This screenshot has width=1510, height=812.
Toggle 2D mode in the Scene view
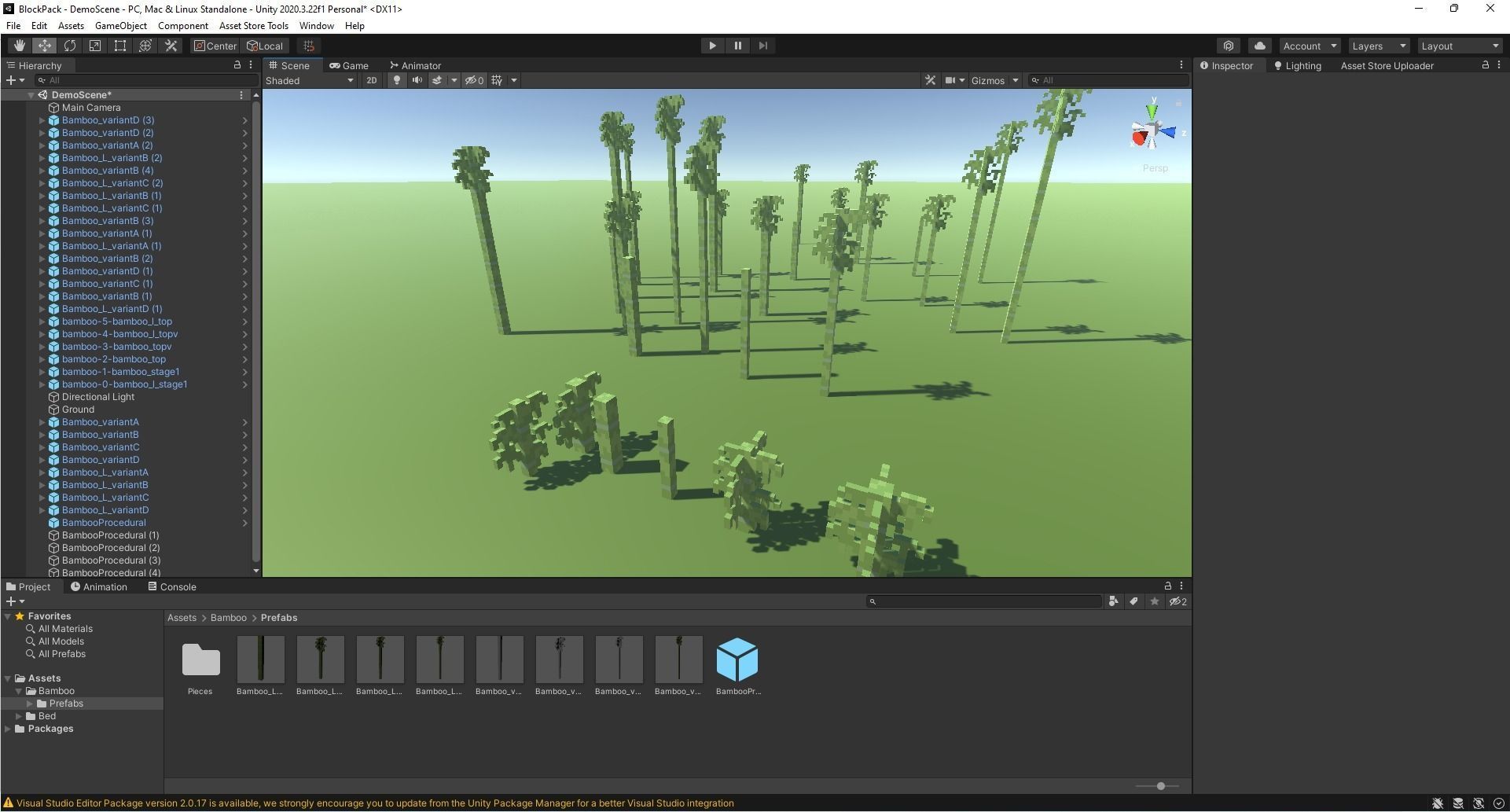(x=371, y=79)
